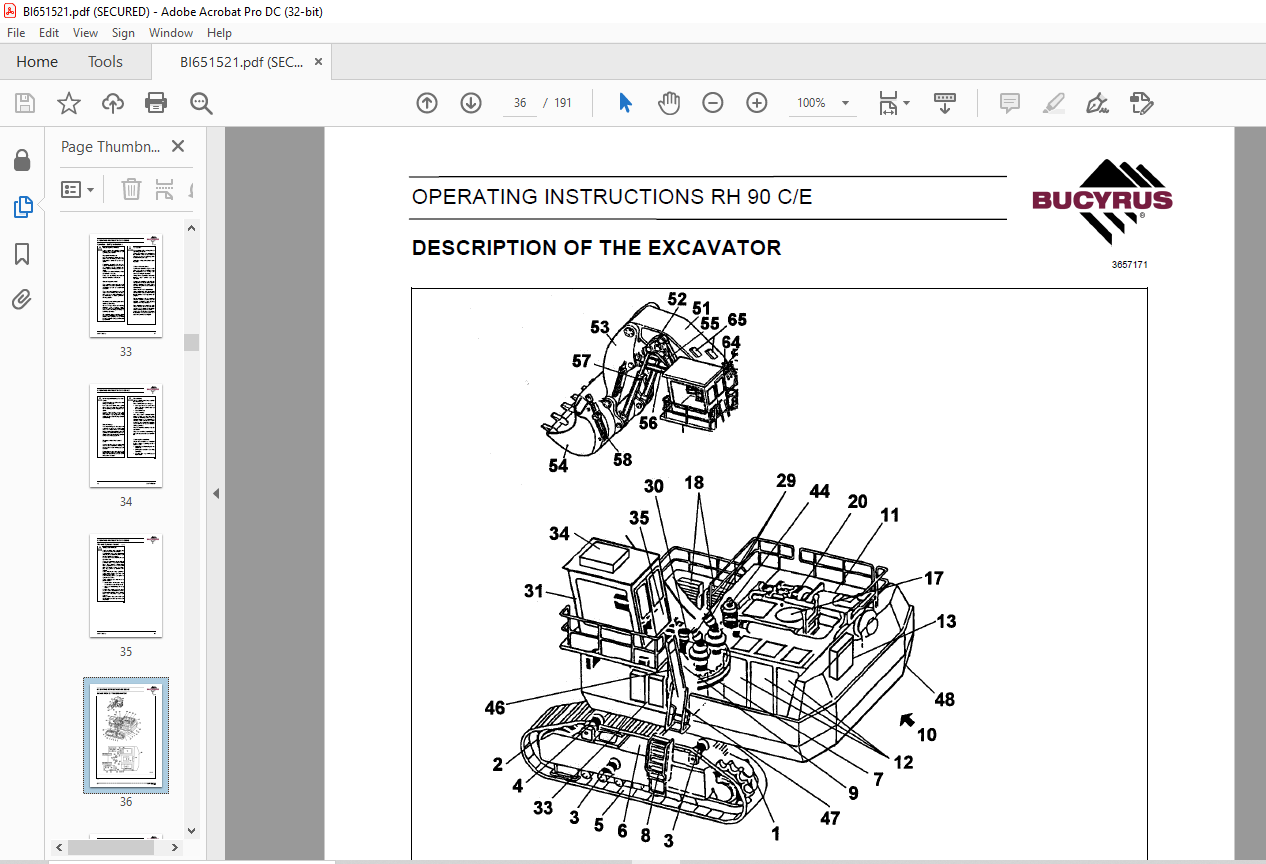Close the BI651521.pdf document tab
1266x864 pixels.
(318, 61)
